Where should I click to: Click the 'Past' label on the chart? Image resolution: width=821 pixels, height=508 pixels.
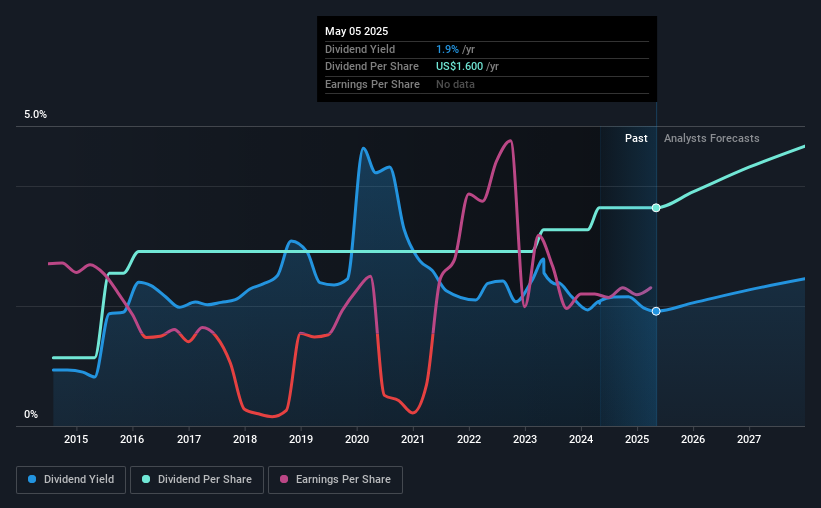coord(636,138)
